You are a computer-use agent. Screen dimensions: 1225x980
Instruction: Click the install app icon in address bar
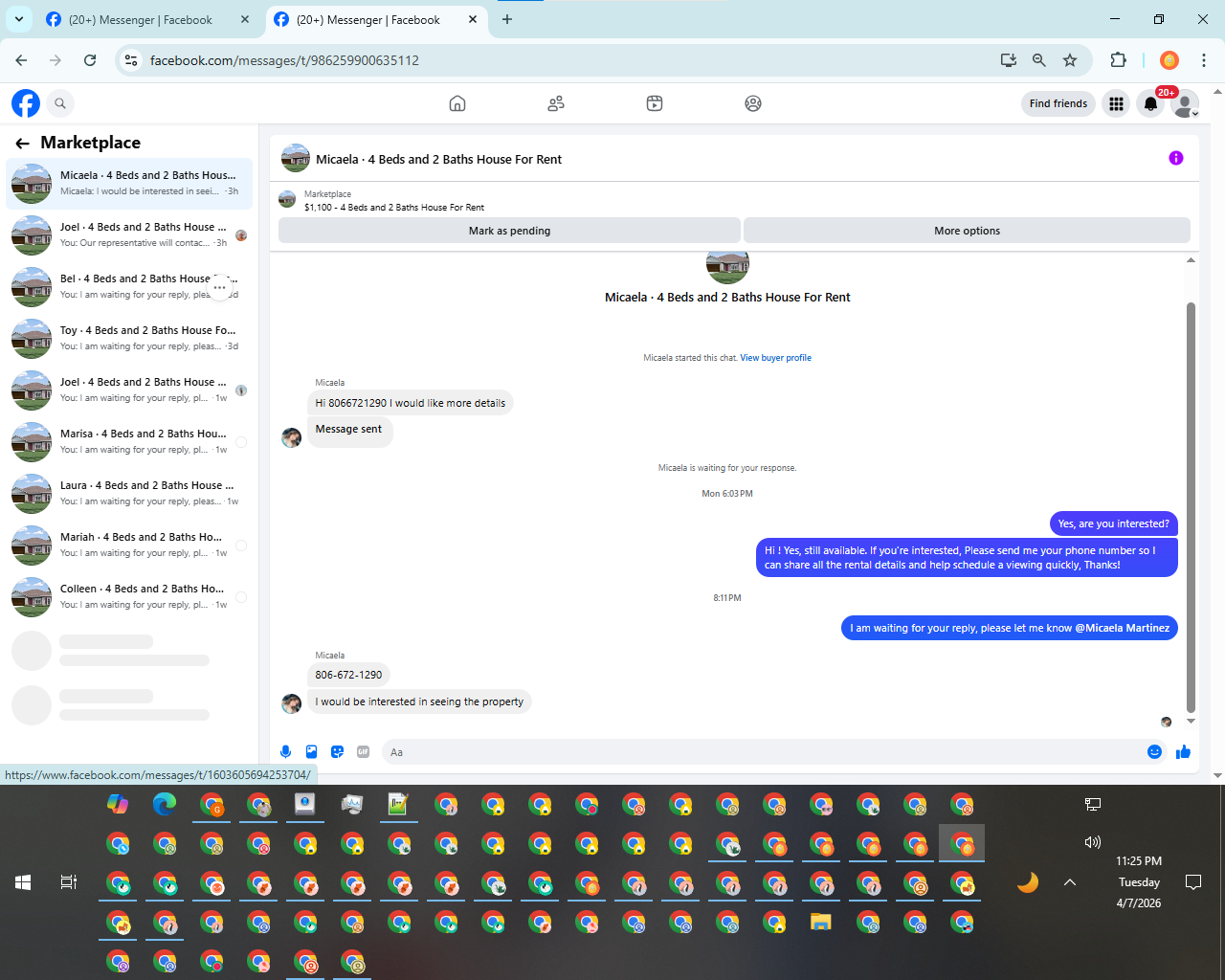click(x=1008, y=60)
